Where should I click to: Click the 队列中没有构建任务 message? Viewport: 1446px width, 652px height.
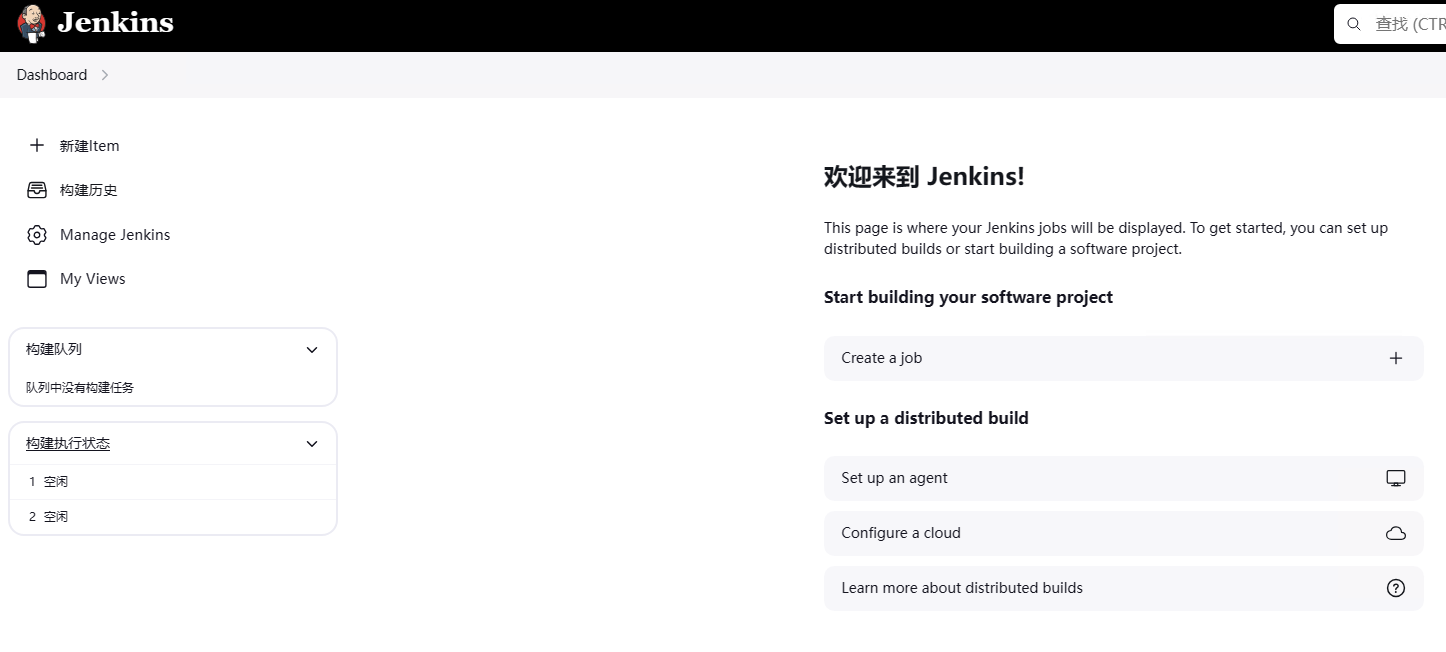[x=80, y=387]
